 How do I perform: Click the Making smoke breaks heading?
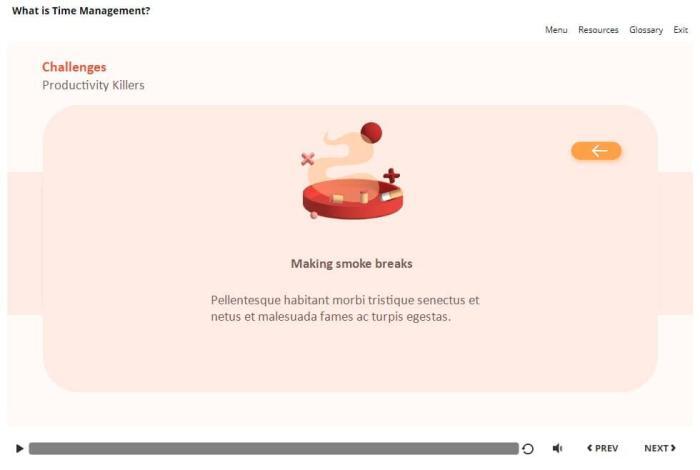click(x=352, y=264)
